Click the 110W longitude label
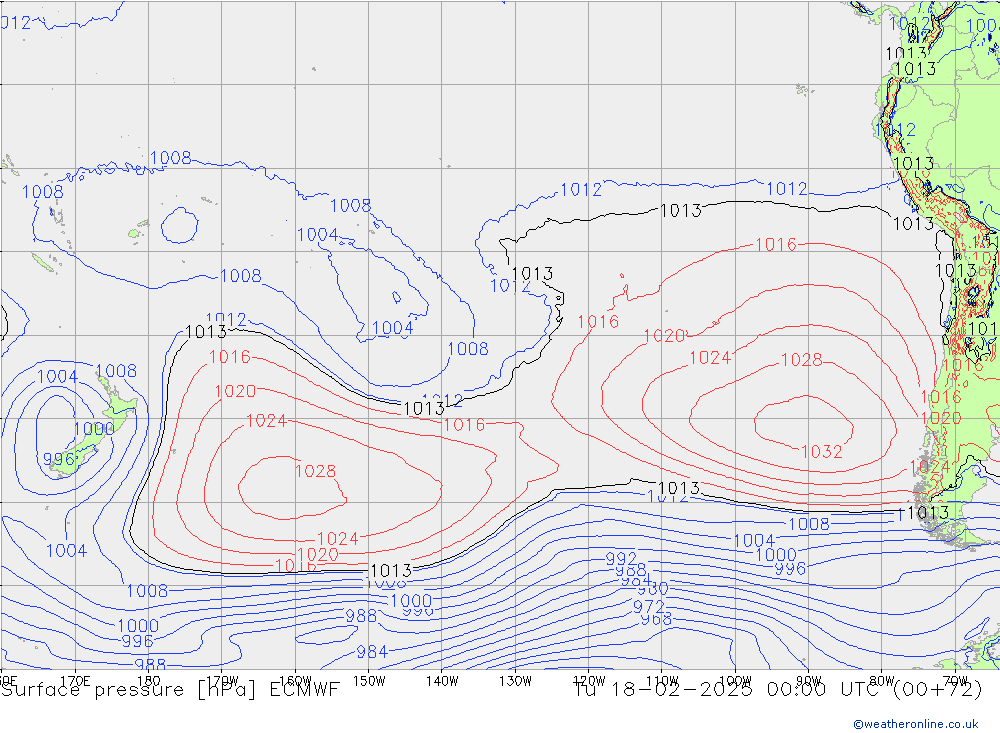1000x733 pixels. [x=662, y=681]
